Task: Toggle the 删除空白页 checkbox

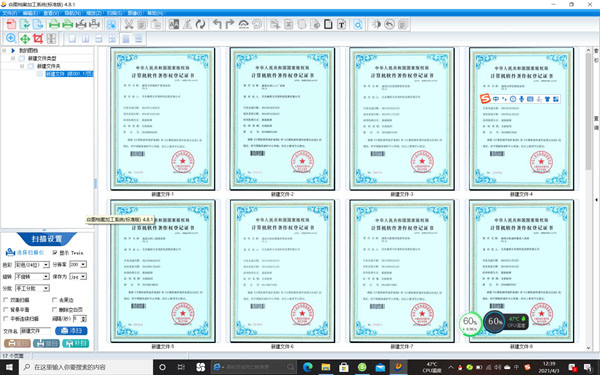Action: (x=54, y=310)
